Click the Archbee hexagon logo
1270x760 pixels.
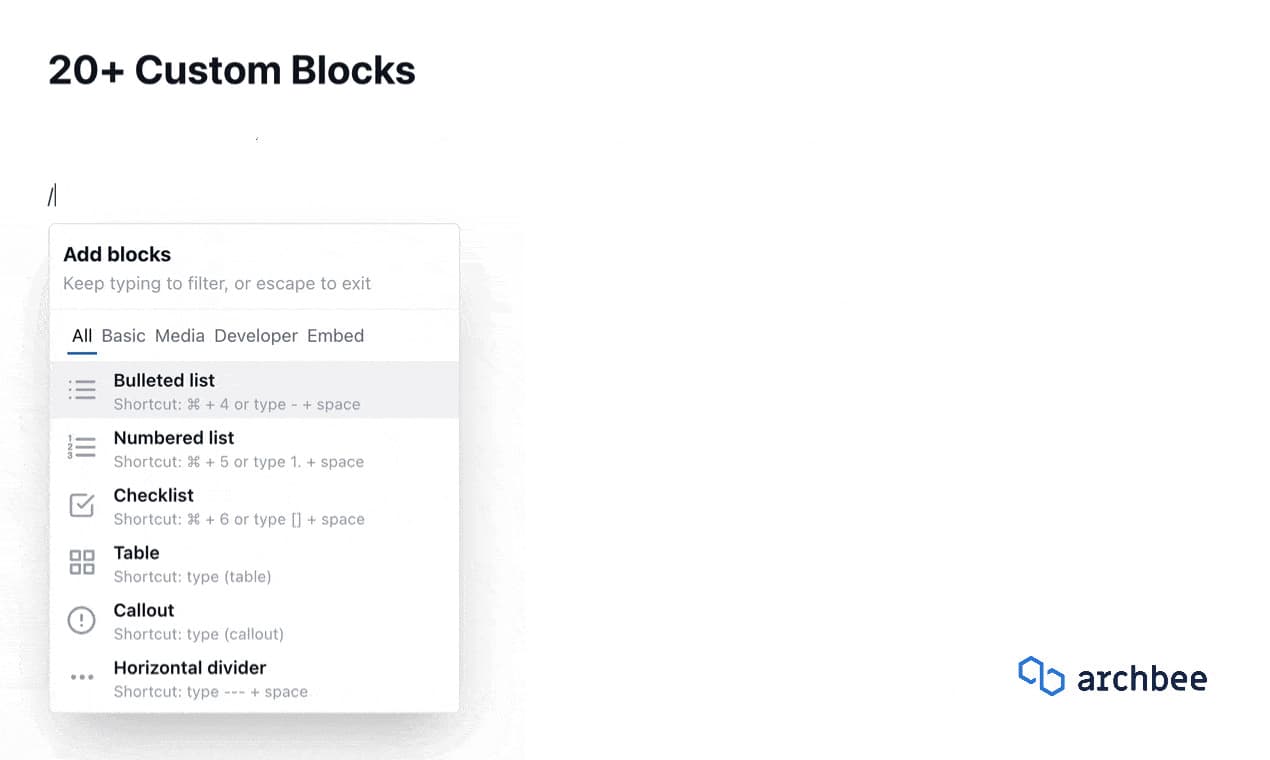click(1041, 676)
